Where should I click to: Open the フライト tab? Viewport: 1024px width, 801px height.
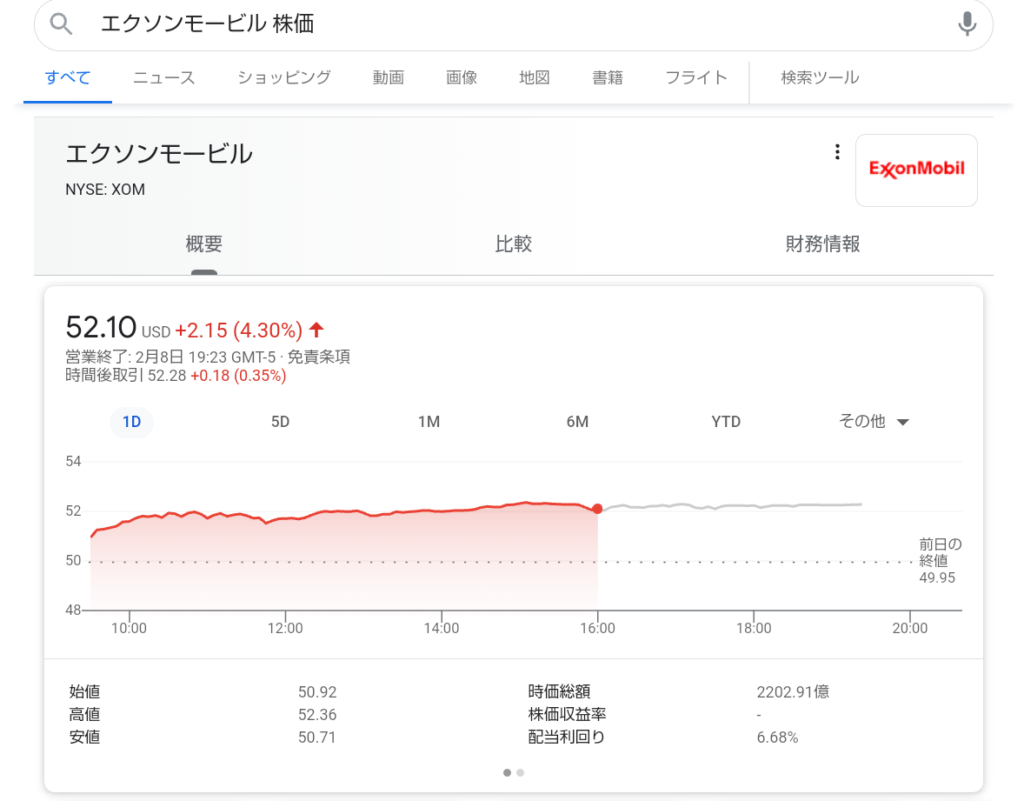(x=696, y=77)
